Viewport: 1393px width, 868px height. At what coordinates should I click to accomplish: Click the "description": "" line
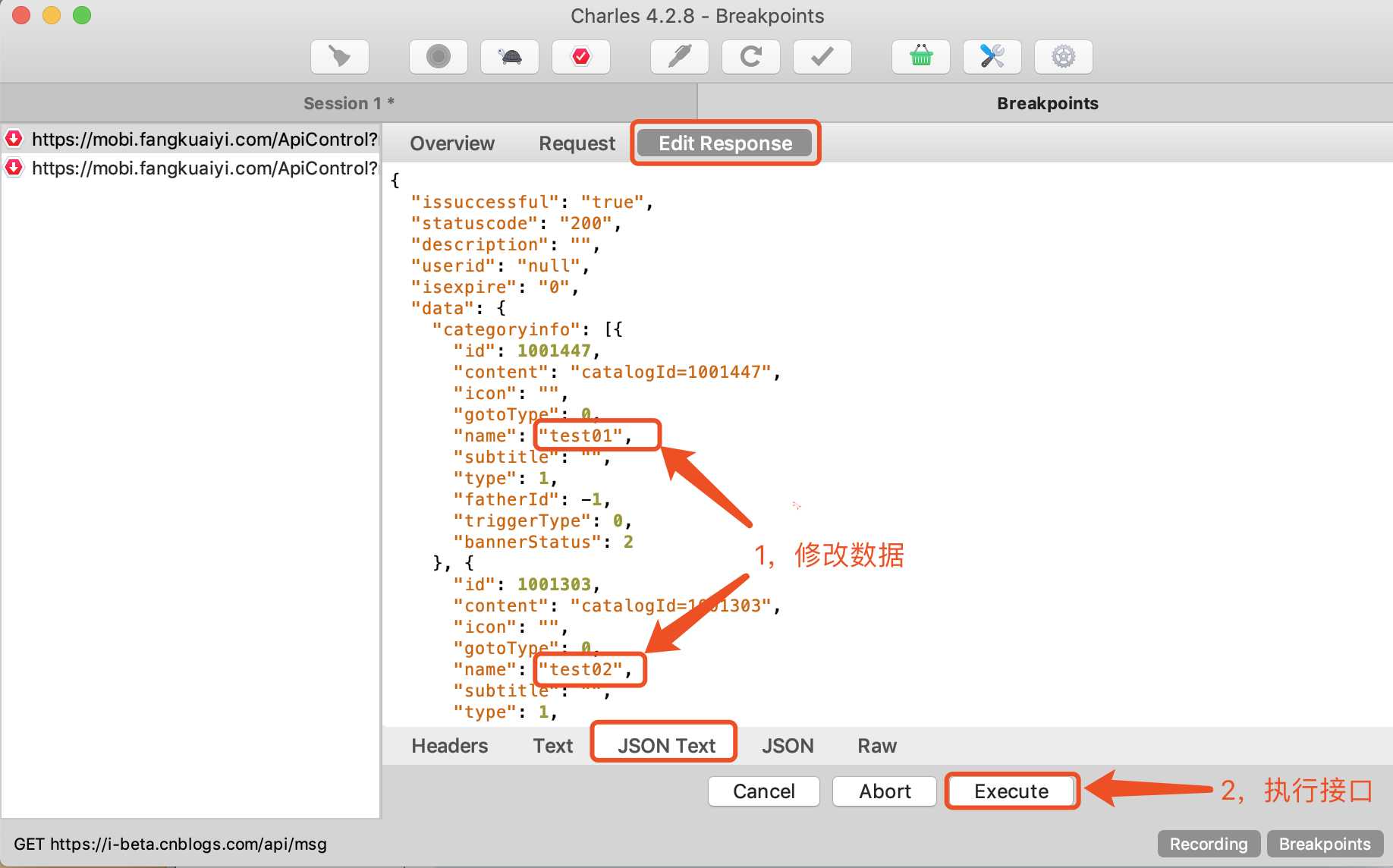(x=505, y=245)
